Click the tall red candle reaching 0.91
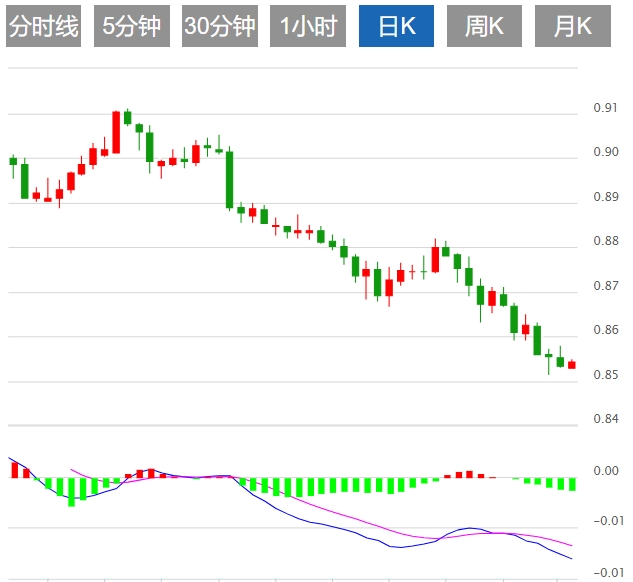The width and height of the screenshot is (633, 582). (x=116, y=132)
